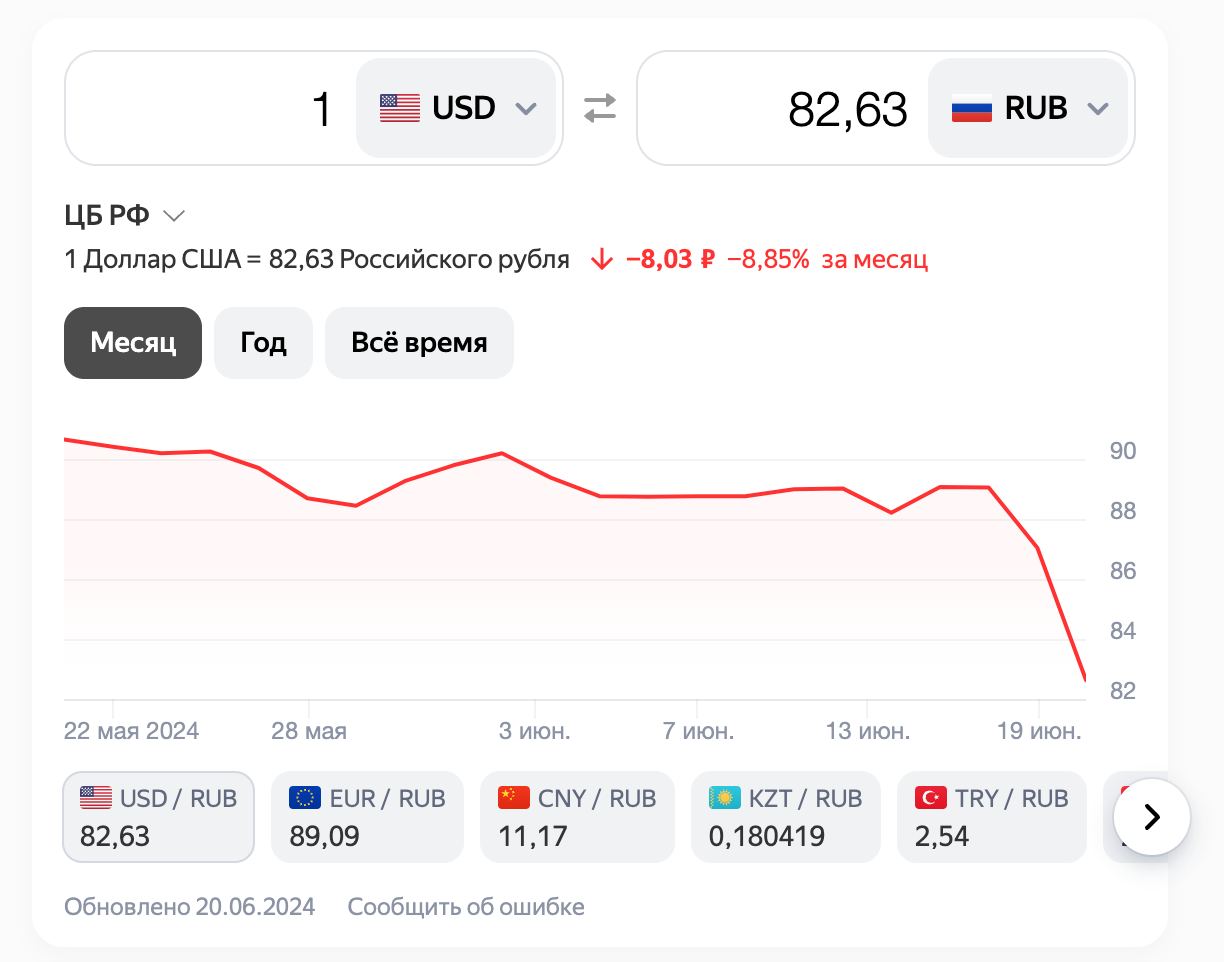Choose the EUR / RUB 89,09 pair
Viewport: 1224px width, 962px height.
[x=367, y=817]
